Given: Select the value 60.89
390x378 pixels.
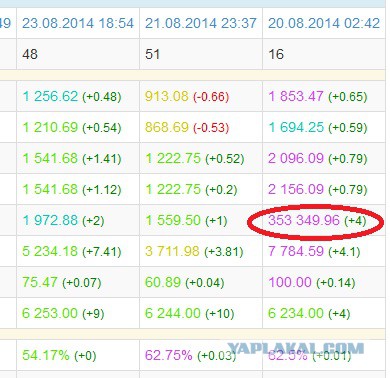Looking at the screenshot, I should [x=163, y=282].
